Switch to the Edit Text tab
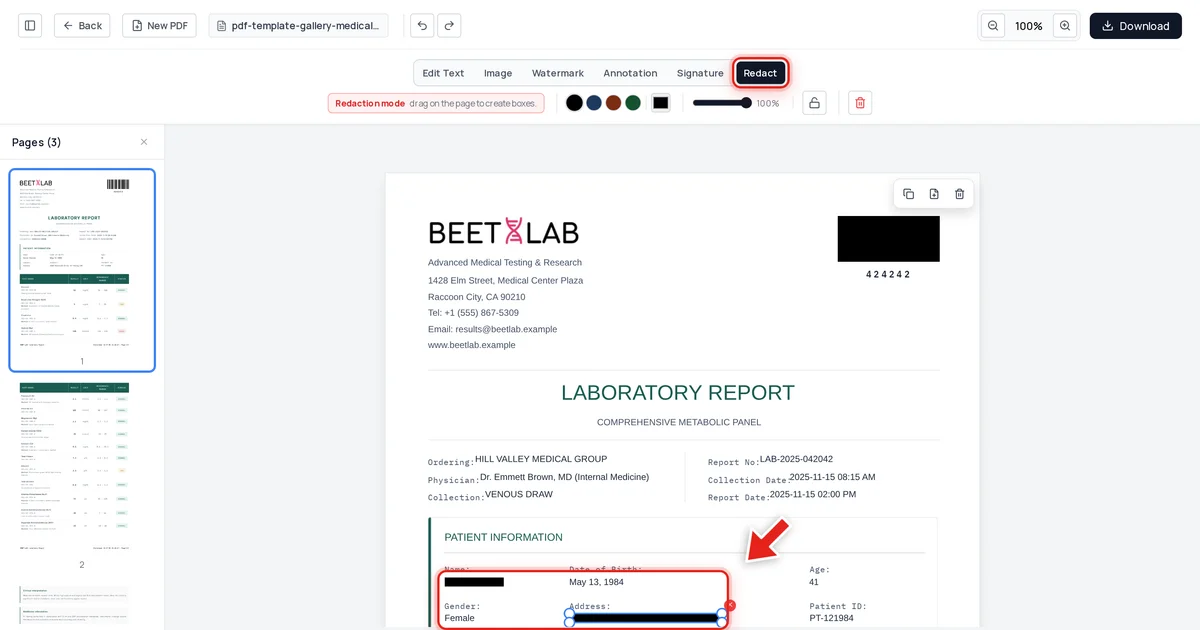 click(x=443, y=73)
